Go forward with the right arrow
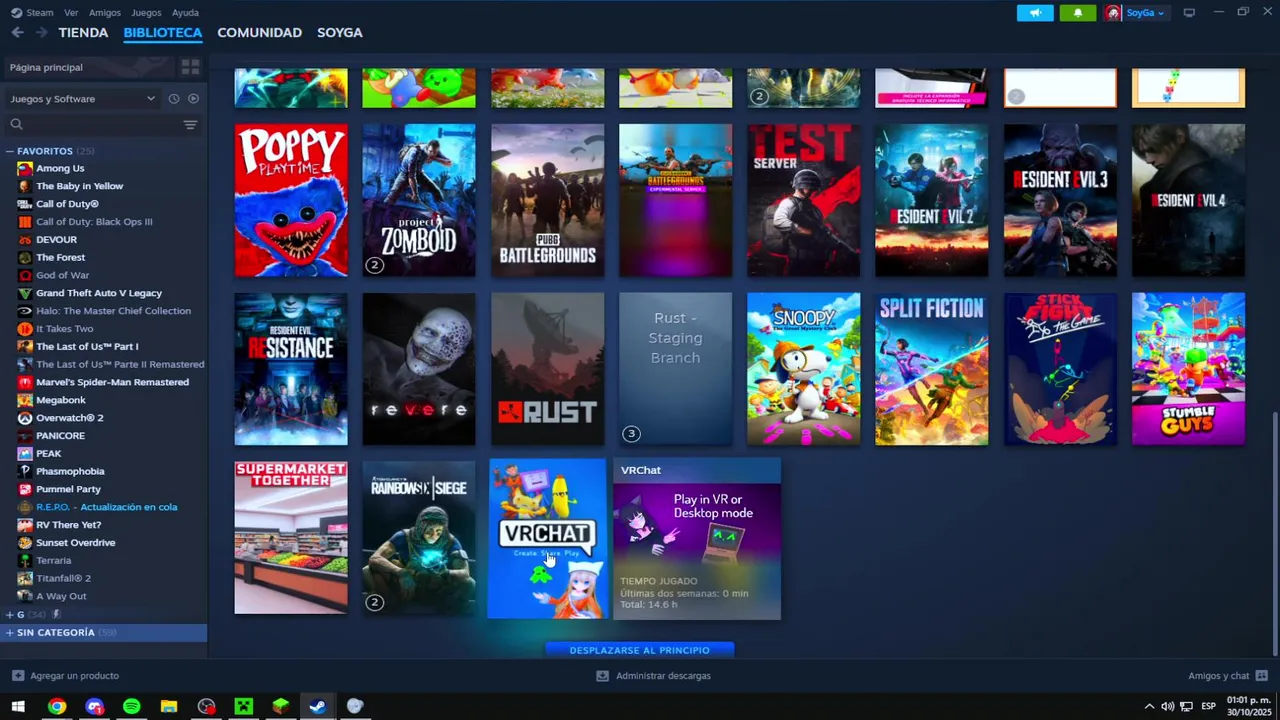Image resolution: width=1280 pixels, height=720 pixels. point(41,32)
